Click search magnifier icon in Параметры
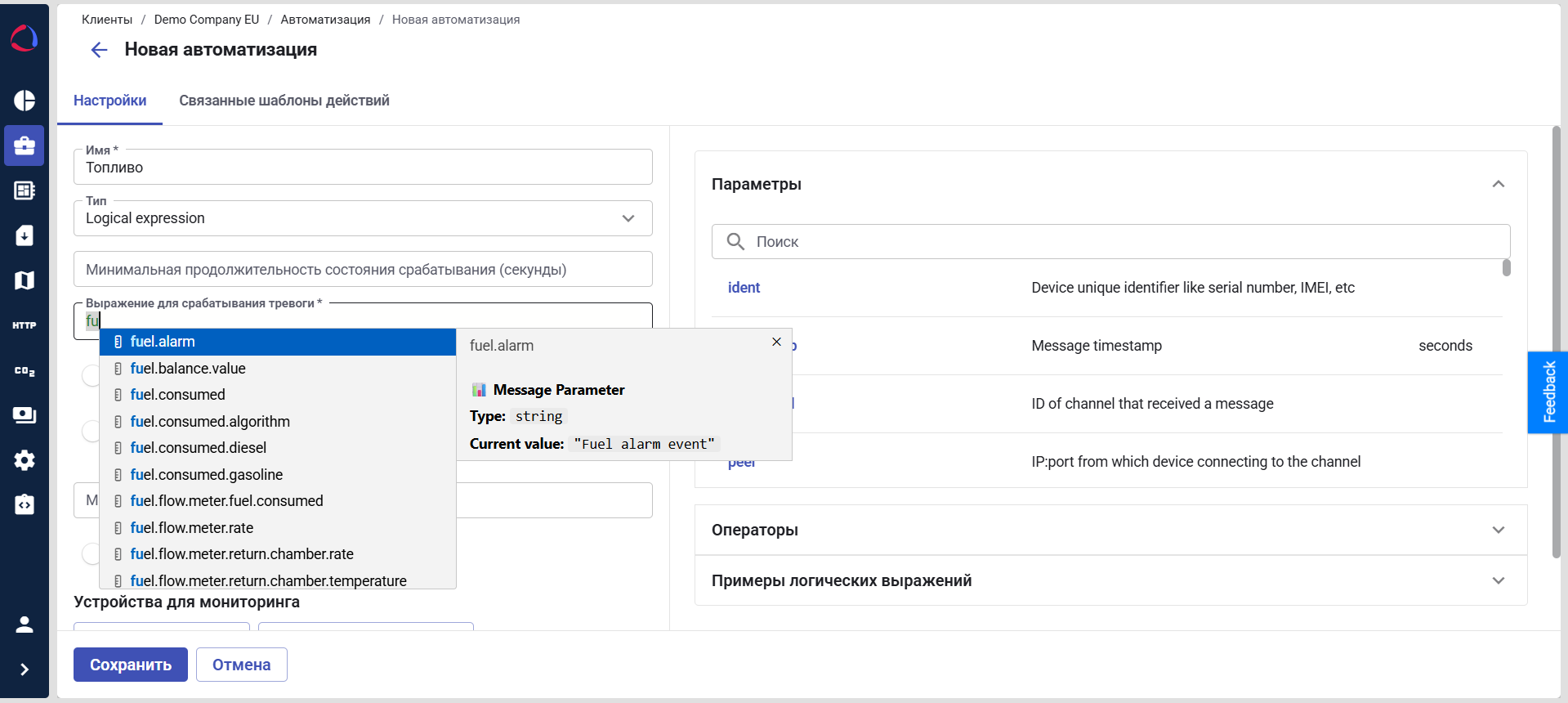Image resolution: width=1568 pixels, height=703 pixels. [735, 241]
